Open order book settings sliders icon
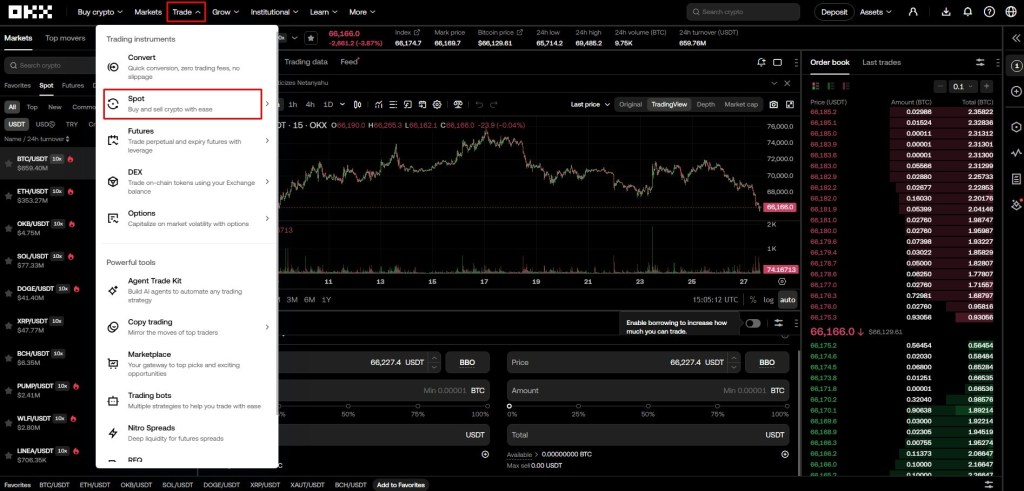Image resolution: width=1024 pixels, height=491 pixels. click(x=980, y=62)
